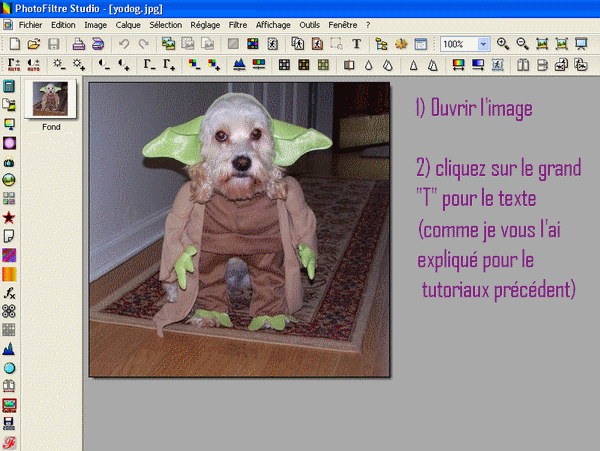
Task: Open the Sélection menu
Action: pos(166,25)
